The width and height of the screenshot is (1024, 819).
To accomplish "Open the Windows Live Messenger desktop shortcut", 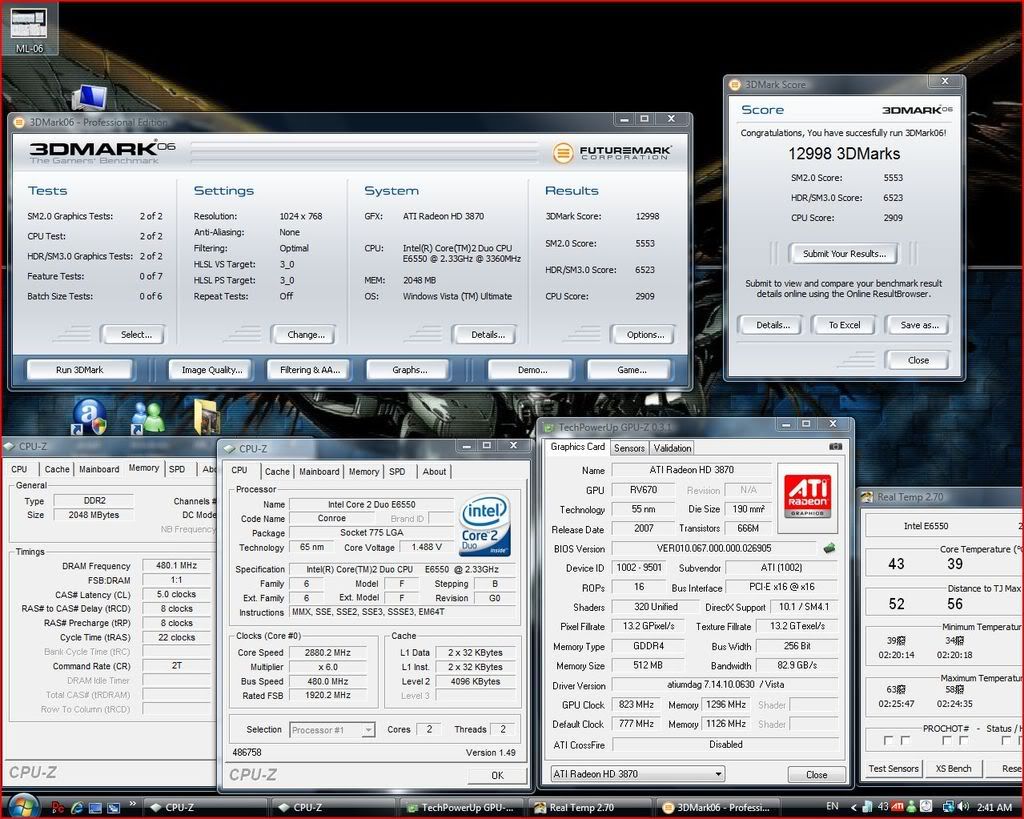I will (147, 416).
